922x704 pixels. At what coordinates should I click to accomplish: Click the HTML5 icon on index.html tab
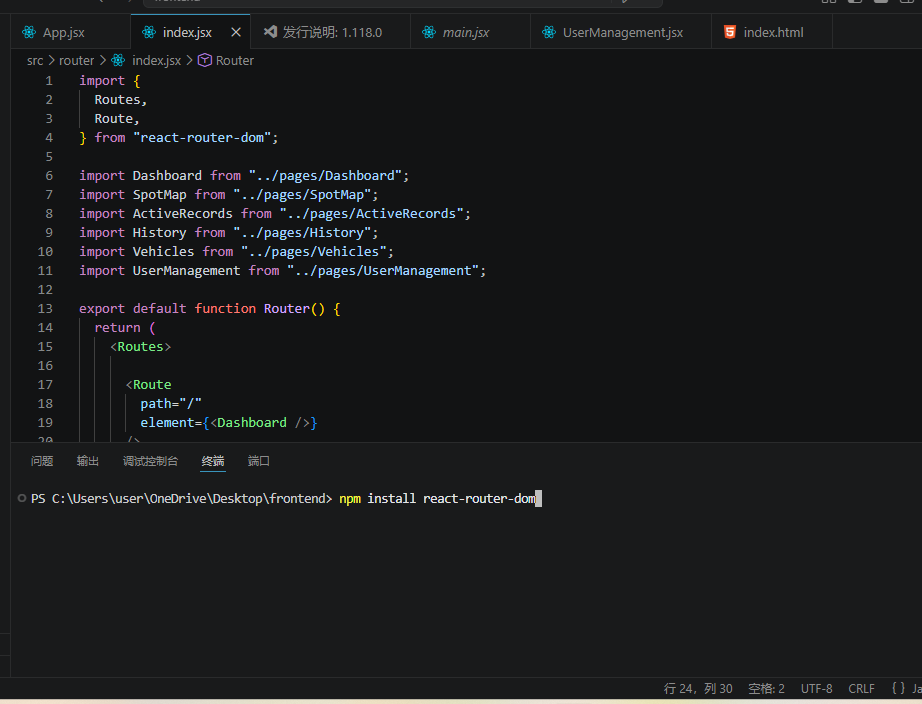click(730, 33)
